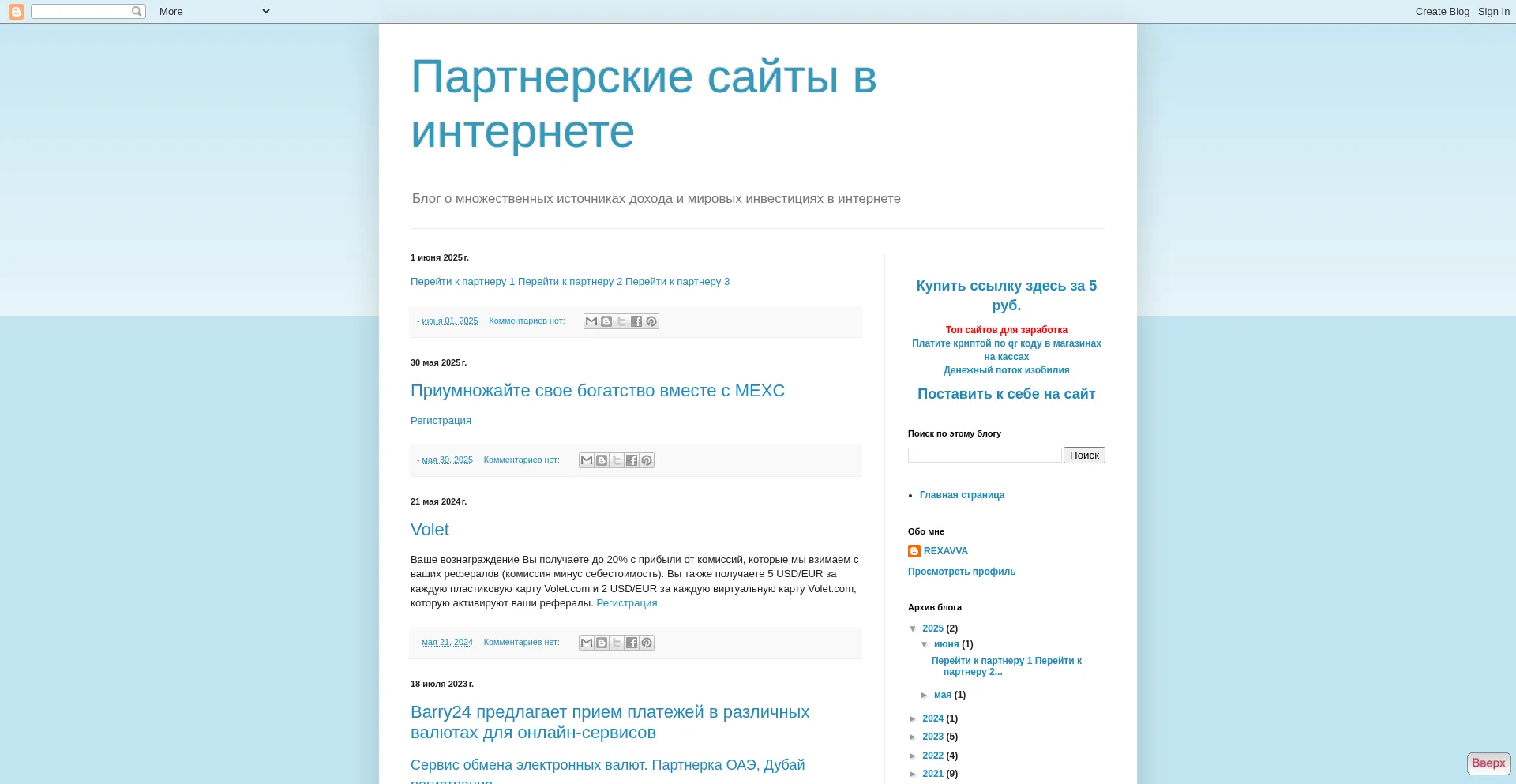The image size is (1516, 784).
Task: Pin the MEXC post to Pinterest
Action: pyautogui.click(x=647, y=460)
